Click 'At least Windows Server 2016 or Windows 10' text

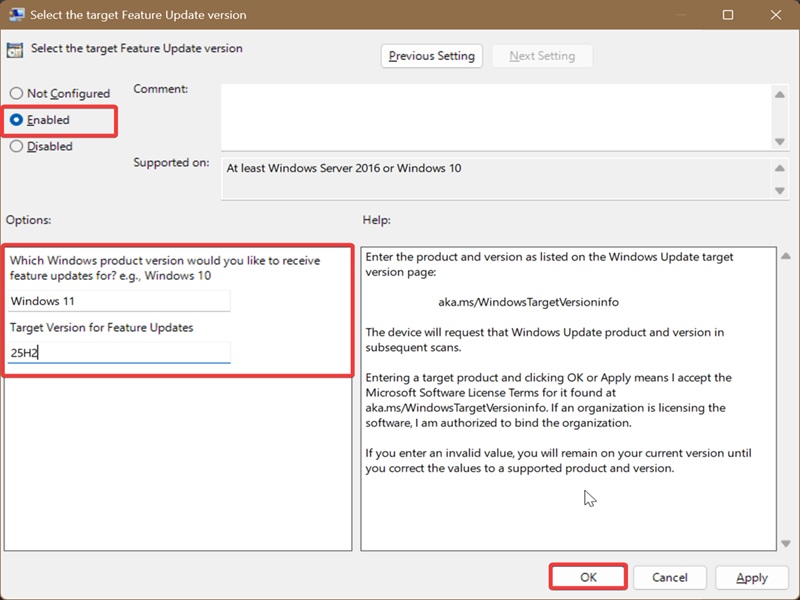coord(344,168)
